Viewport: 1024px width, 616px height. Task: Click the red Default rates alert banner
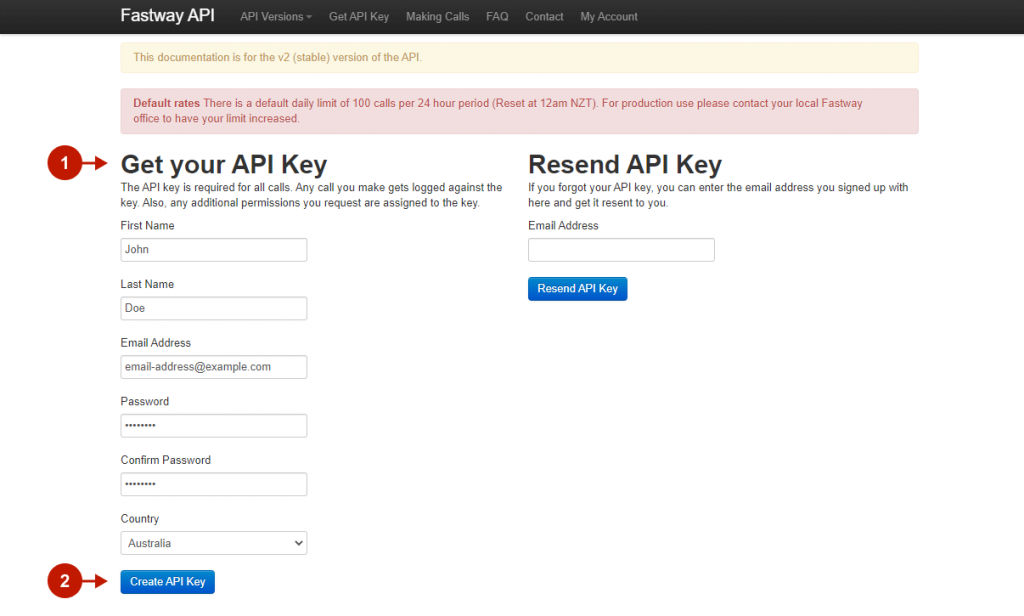519,111
